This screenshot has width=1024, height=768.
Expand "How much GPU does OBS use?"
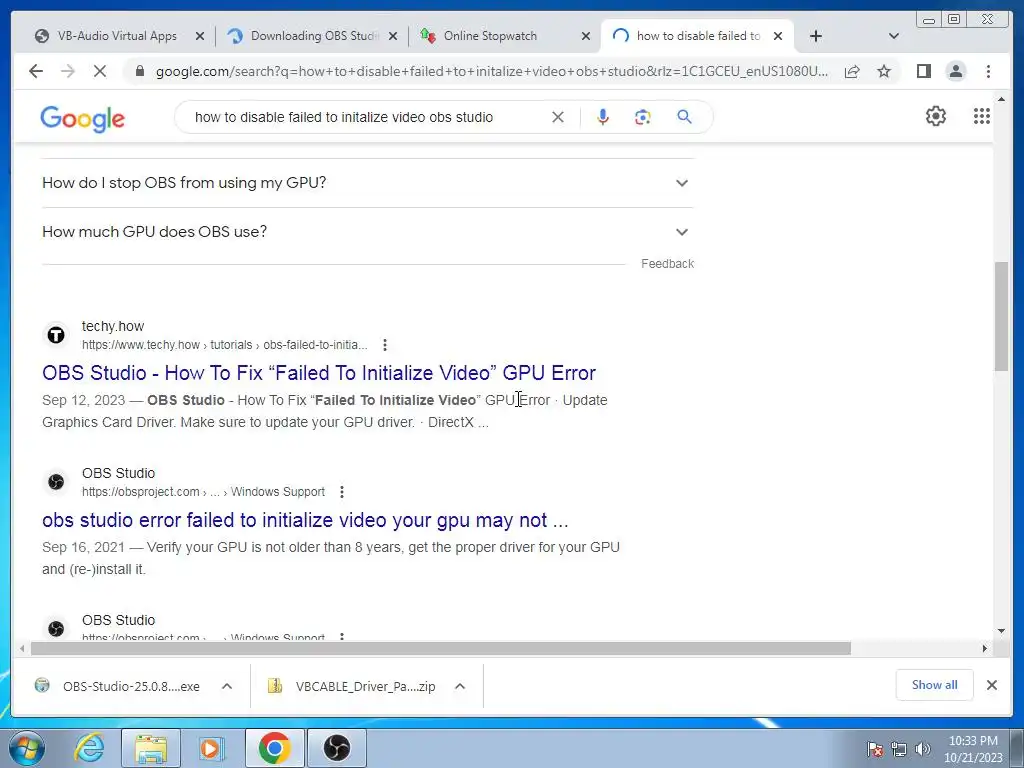[367, 232]
